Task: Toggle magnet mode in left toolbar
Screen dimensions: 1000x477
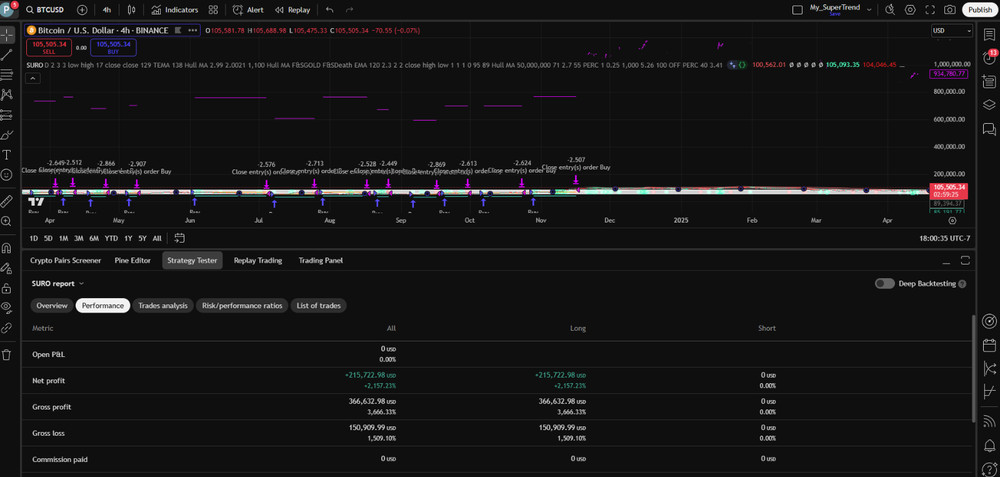Action: click(x=7, y=247)
